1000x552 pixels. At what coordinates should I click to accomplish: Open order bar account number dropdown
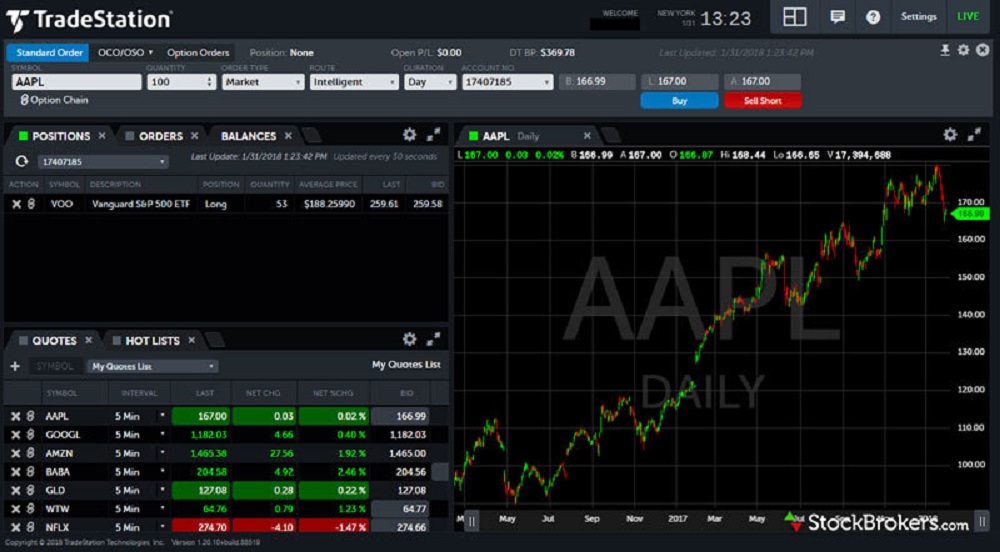point(507,82)
